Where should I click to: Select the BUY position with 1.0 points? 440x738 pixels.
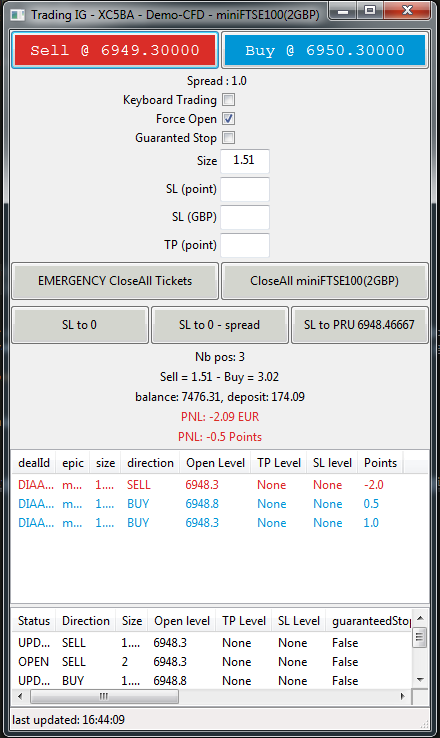coord(220,523)
